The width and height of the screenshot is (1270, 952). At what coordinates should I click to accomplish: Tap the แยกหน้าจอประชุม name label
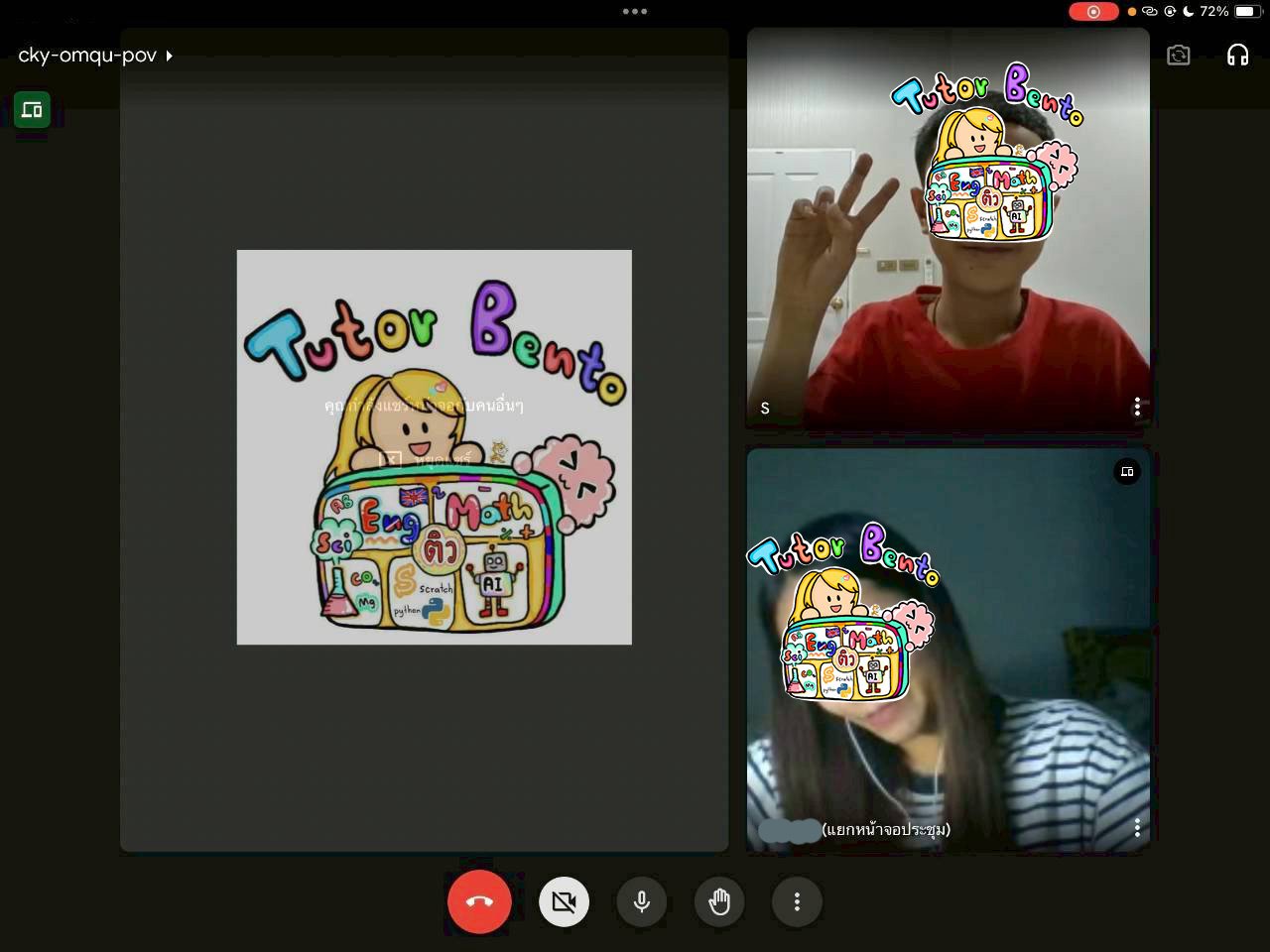885,829
